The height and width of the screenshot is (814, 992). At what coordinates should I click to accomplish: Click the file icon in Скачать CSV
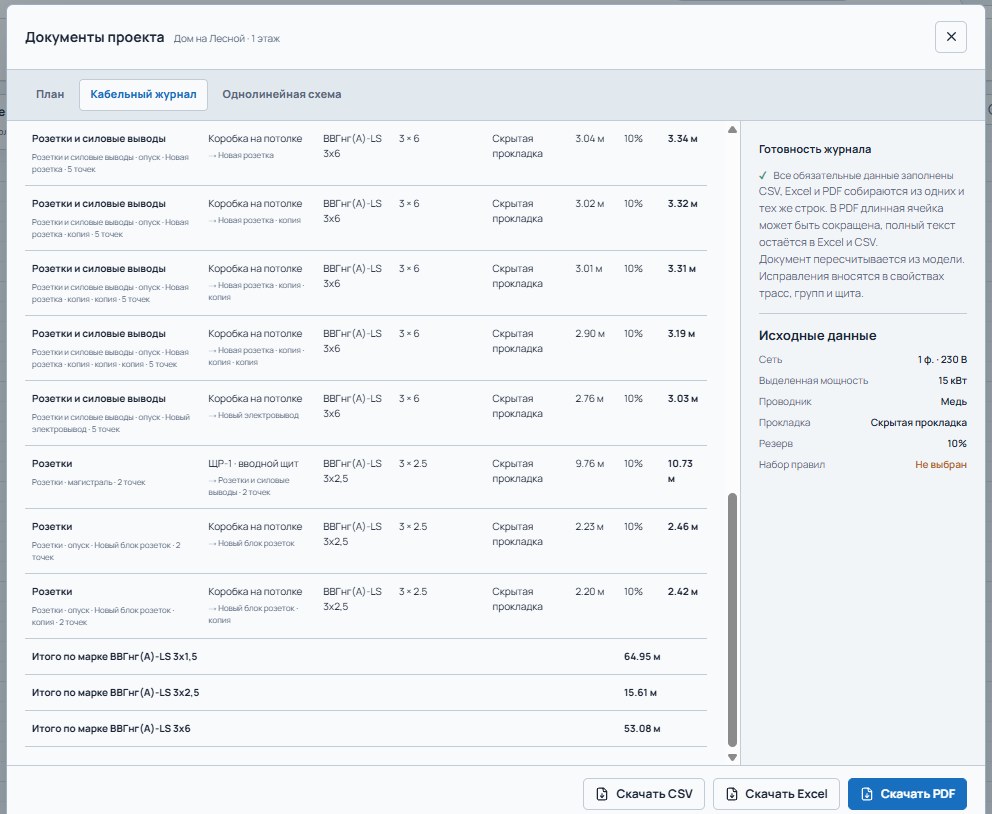click(602, 794)
